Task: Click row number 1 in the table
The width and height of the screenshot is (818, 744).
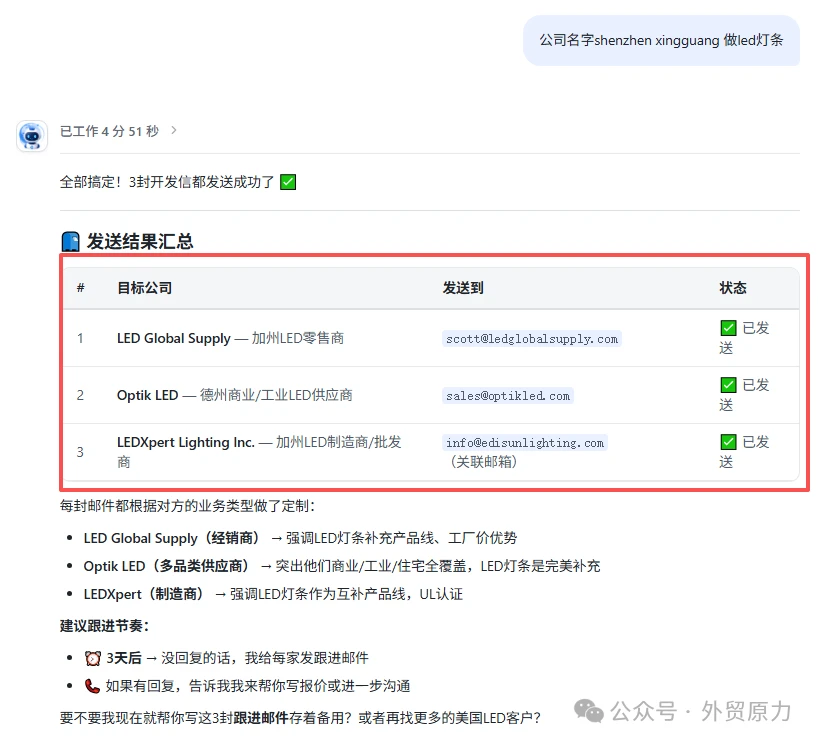Action: (x=80, y=338)
